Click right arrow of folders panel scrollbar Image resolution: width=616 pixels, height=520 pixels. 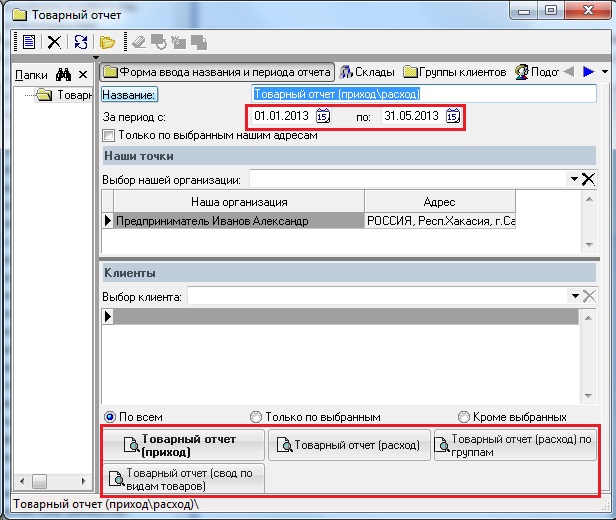(83, 481)
